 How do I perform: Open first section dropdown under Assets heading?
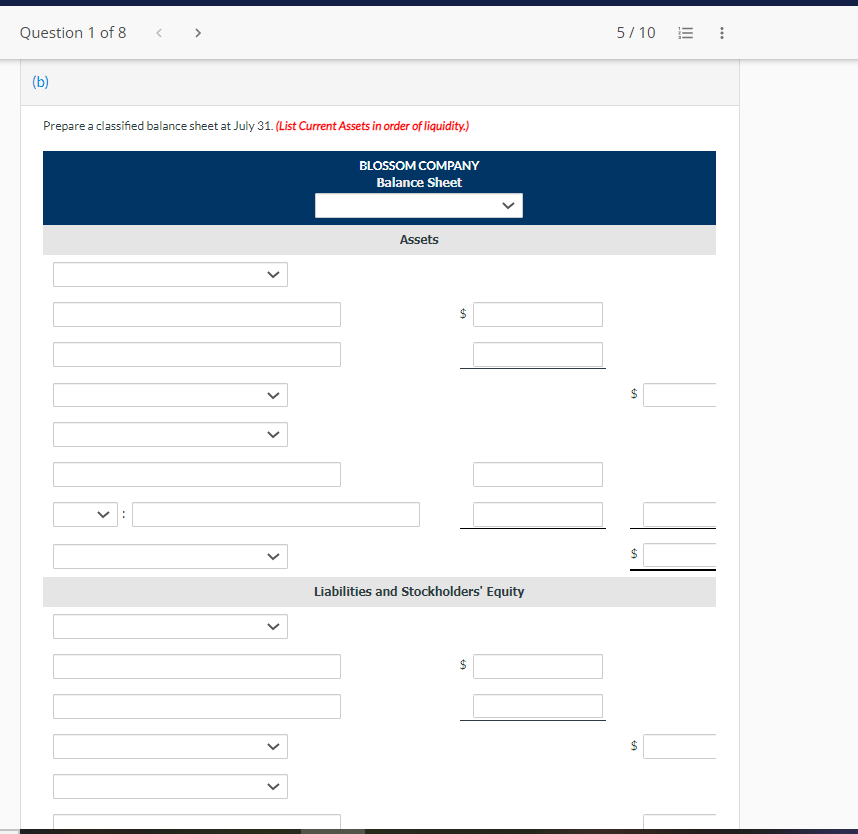[x=170, y=275]
